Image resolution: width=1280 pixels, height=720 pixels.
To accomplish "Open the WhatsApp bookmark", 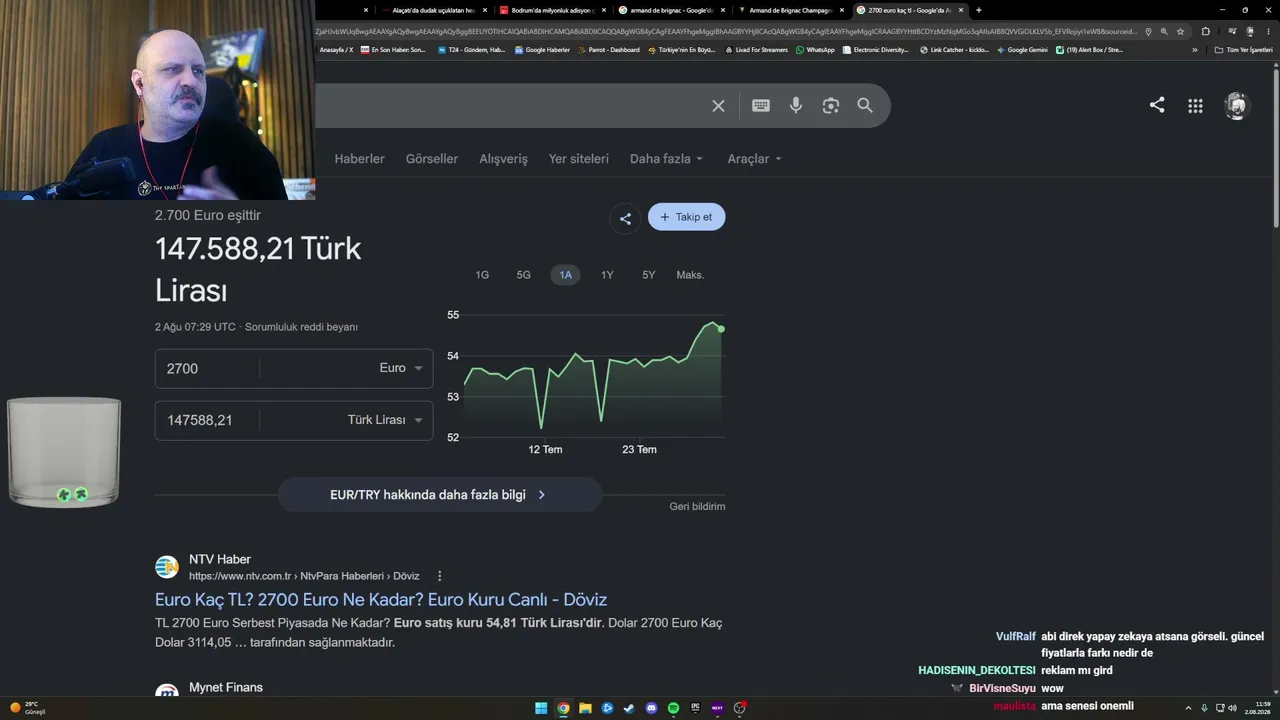I will 815,50.
